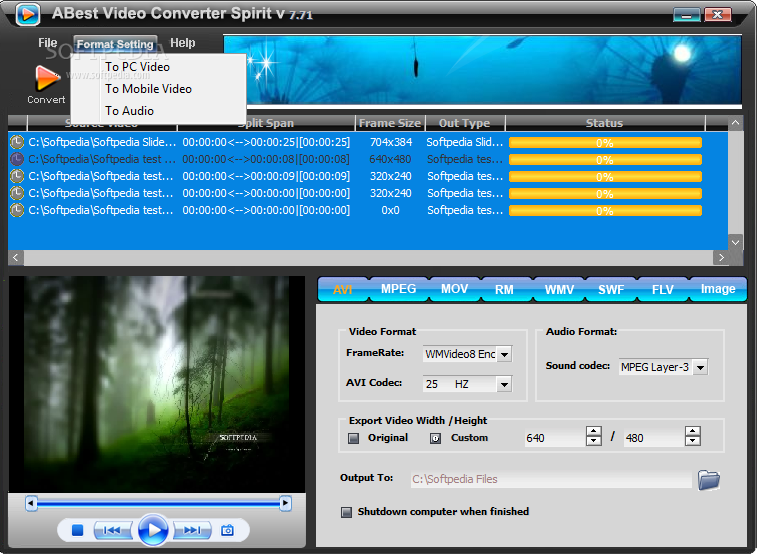The image size is (757, 554).
Task: Click clock icon of the 0x0 frame size row
Action: (x=17, y=210)
